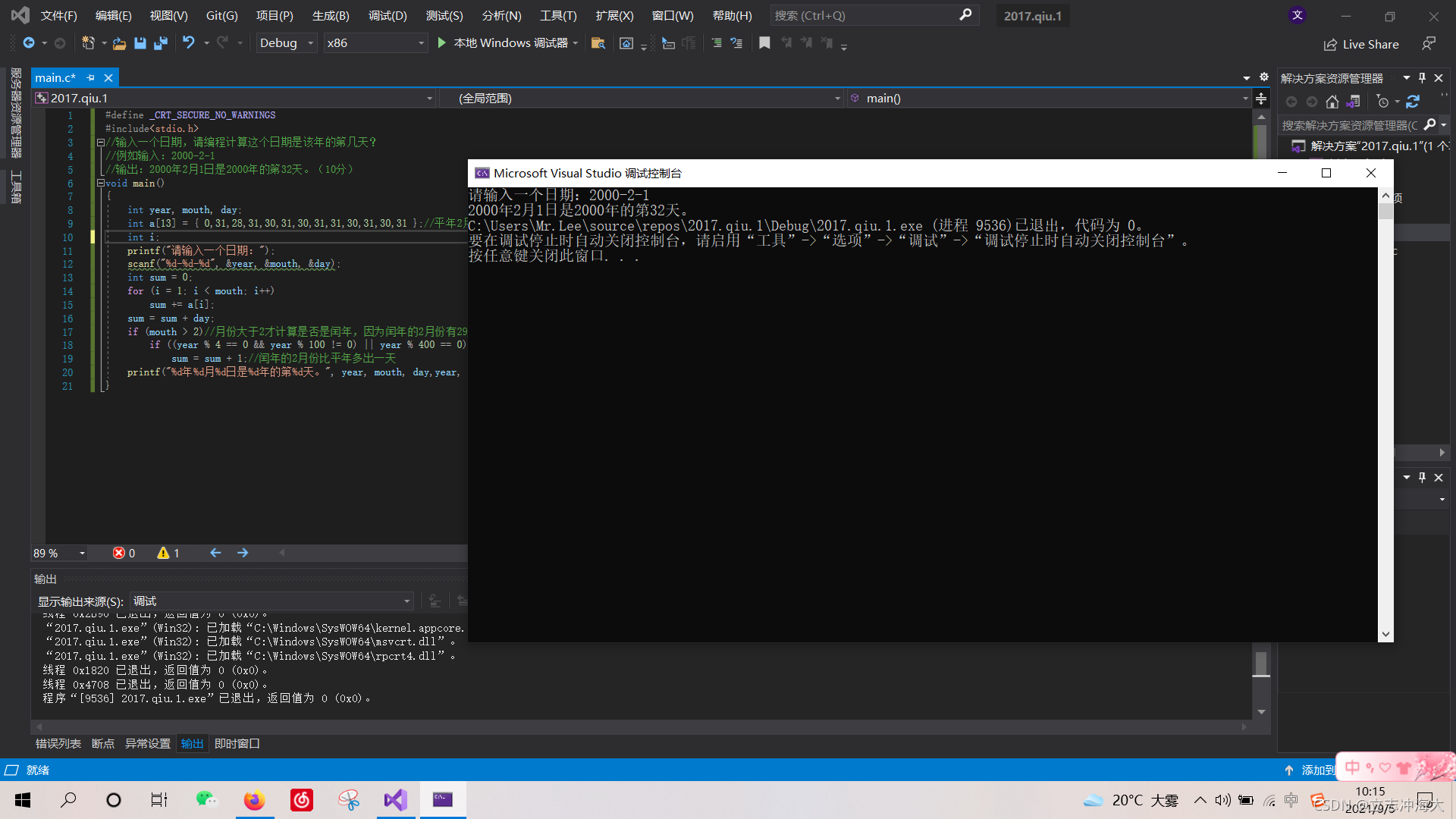Click the warnings count indicator
This screenshot has height=819, width=1456.
[168, 553]
